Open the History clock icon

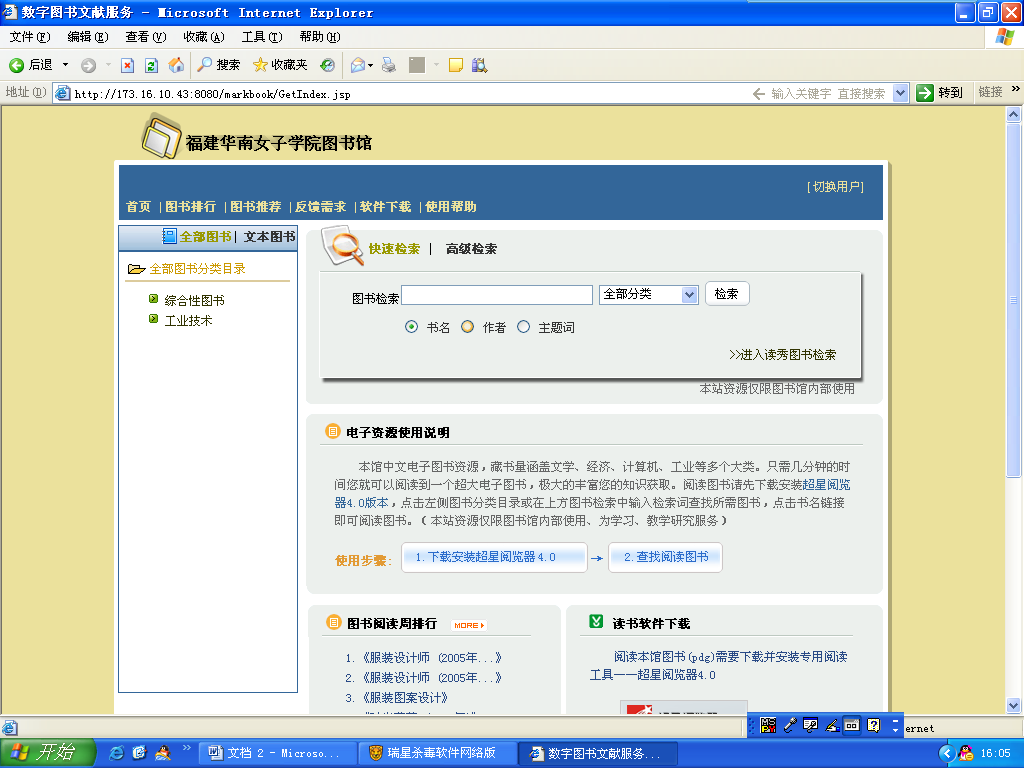pos(327,65)
